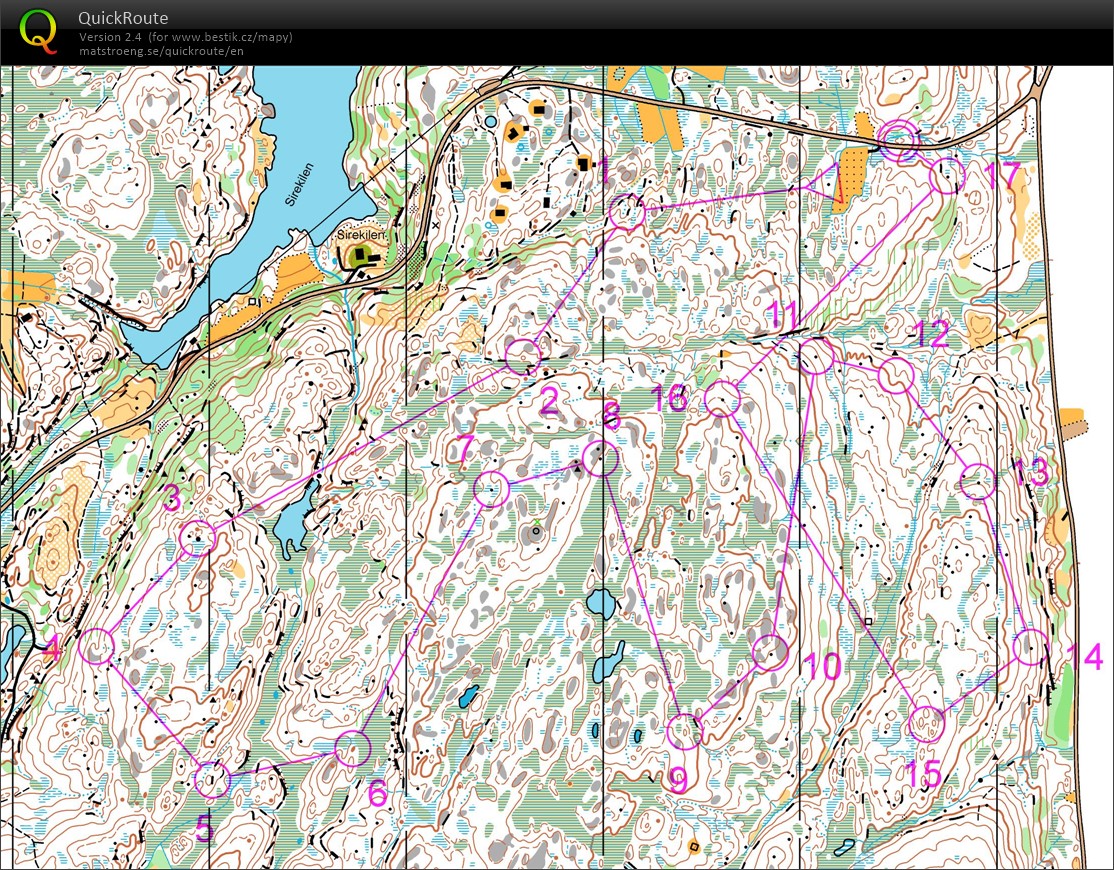
Task: Click the control 2 circle on the map
Action: coord(523,357)
